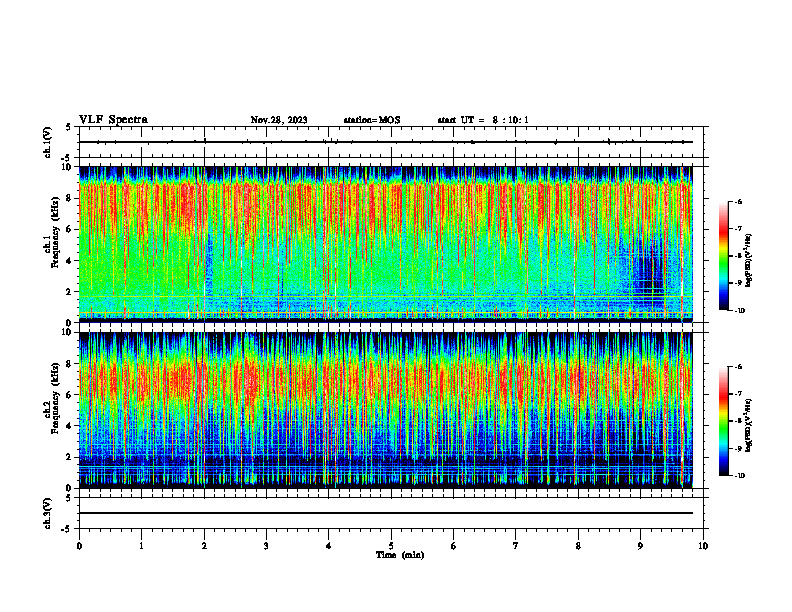Viewport: 792px width, 612px height.
Task: Click the "-8" value on ch.1 colorbar
Action: pyautogui.click(x=738, y=256)
